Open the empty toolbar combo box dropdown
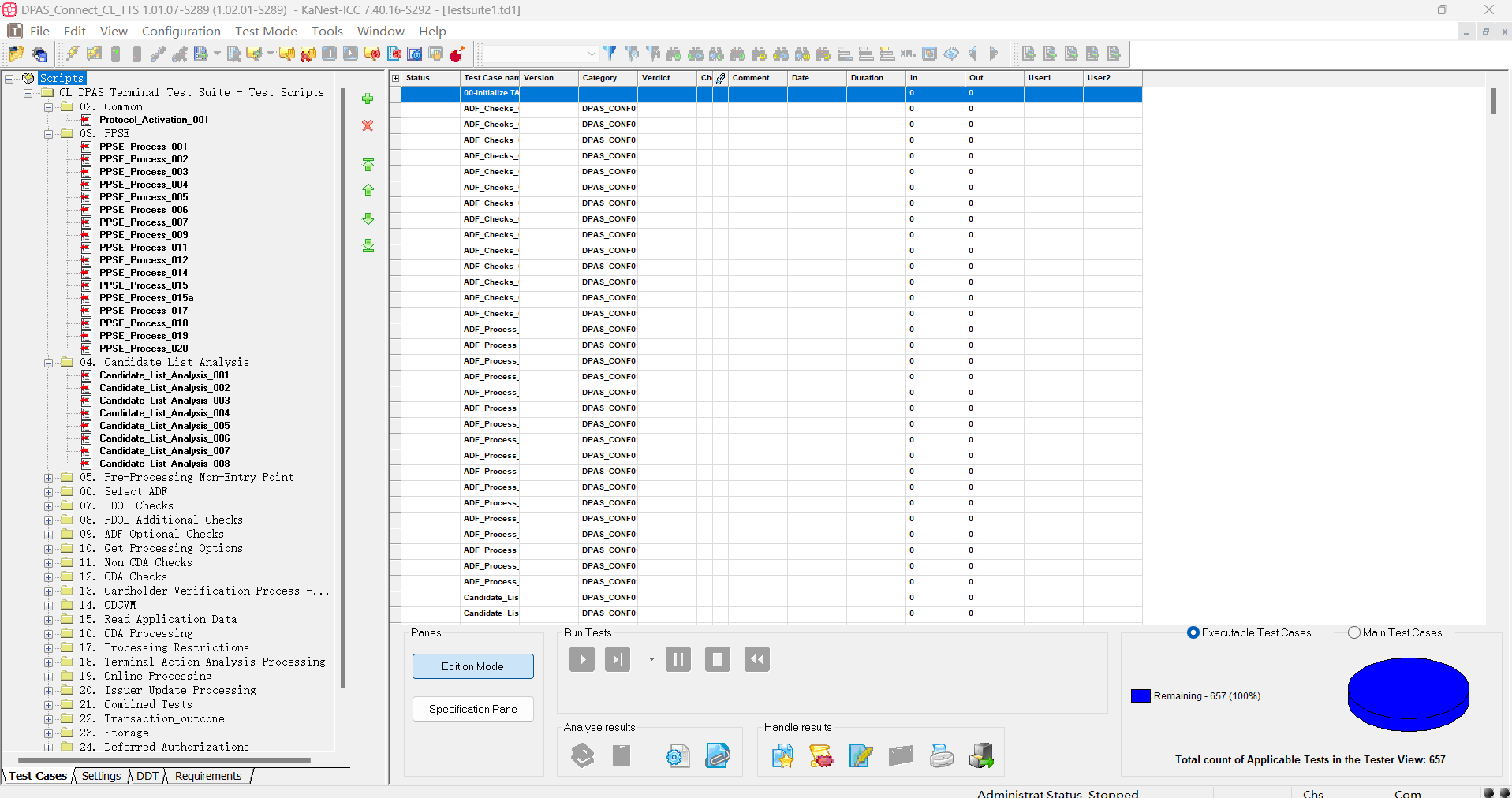Image resolution: width=1512 pixels, height=798 pixels. pos(592,54)
